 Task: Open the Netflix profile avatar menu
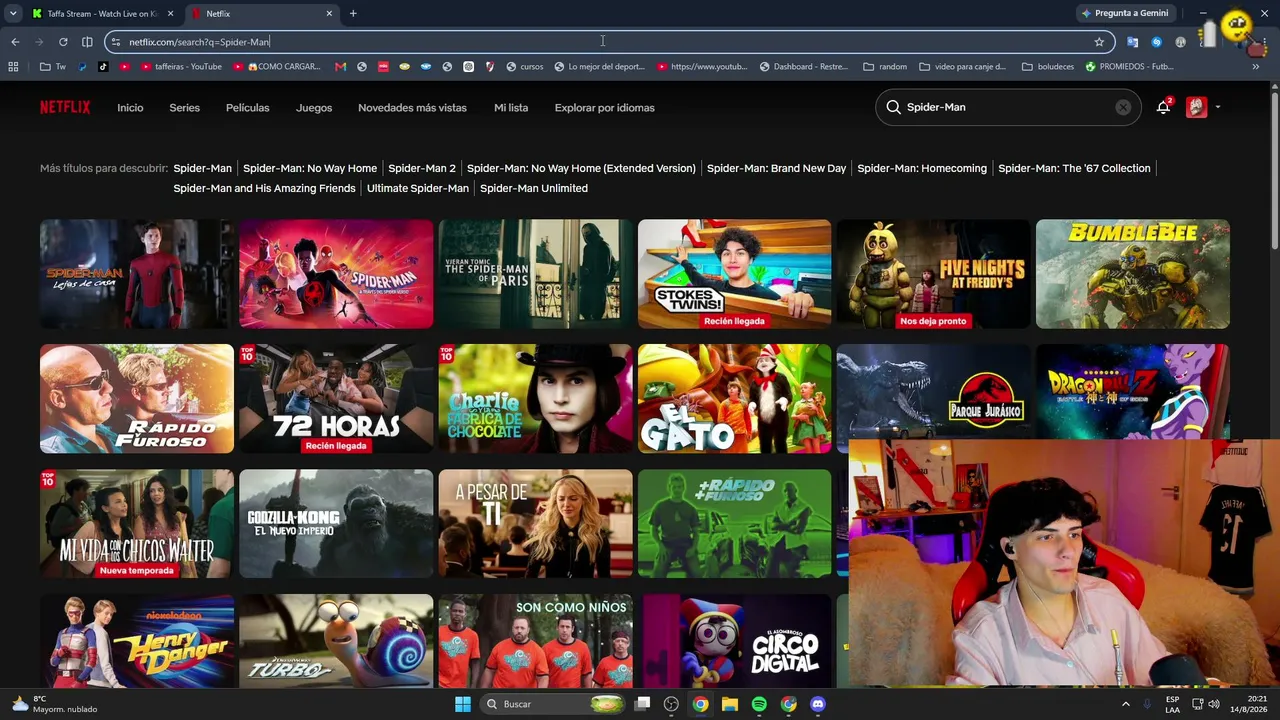pos(1197,107)
